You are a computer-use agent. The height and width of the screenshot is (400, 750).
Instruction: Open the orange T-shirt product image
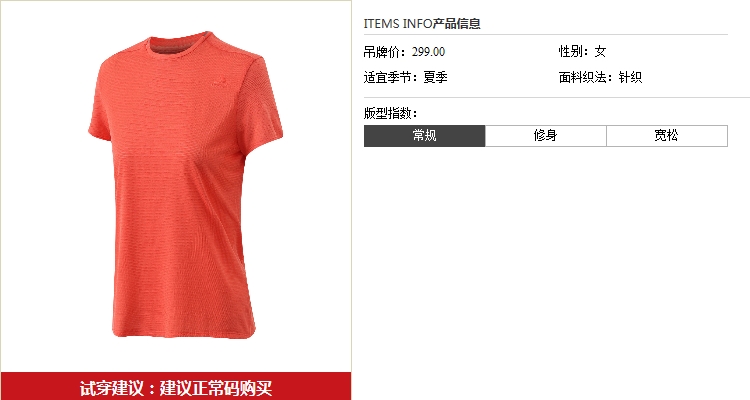click(x=185, y=185)
